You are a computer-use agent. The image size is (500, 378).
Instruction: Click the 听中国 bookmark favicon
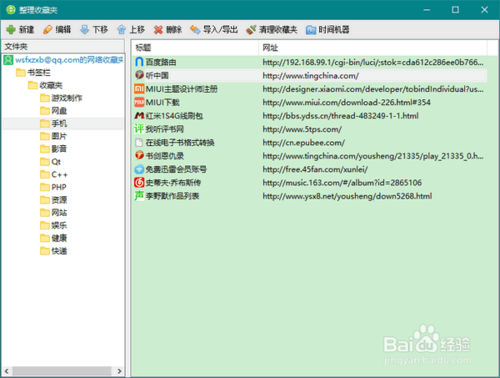click(x=139, y=75)
